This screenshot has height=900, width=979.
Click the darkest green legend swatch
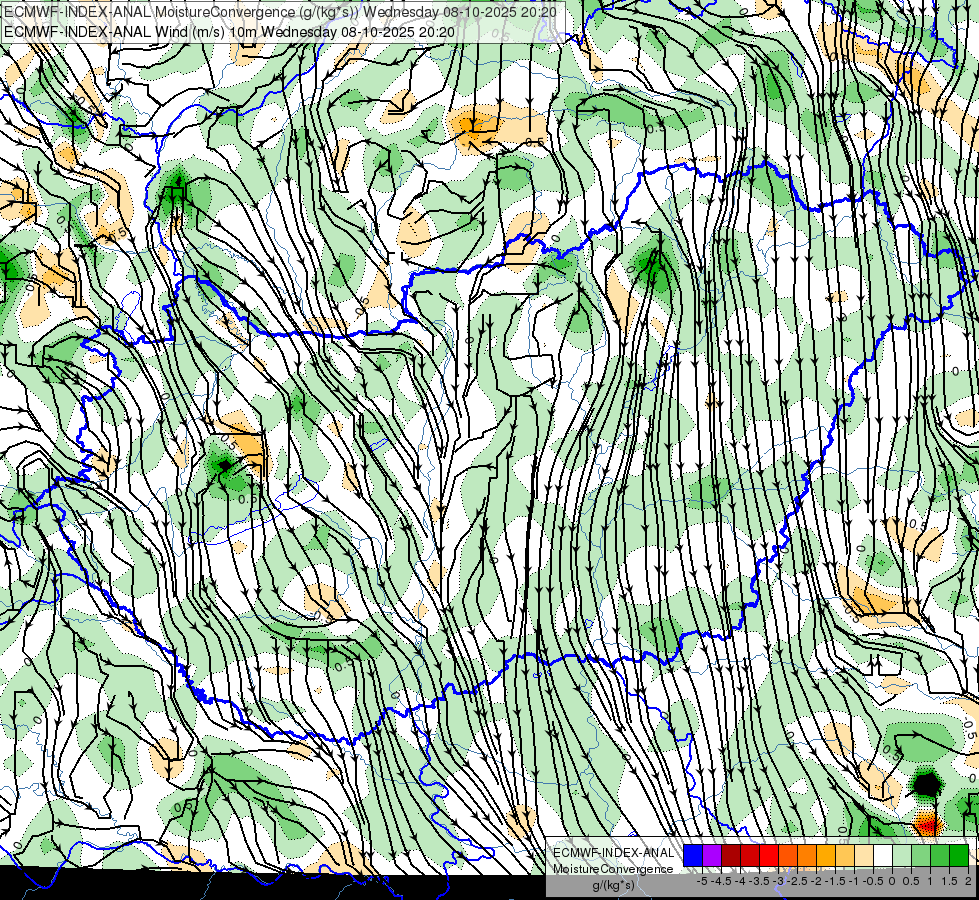point(959,855)
